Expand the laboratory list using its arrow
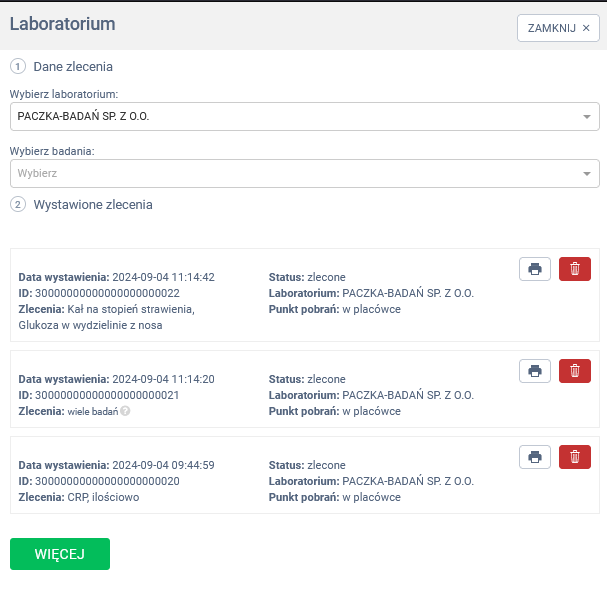The width and height of the screenshot is (607, 614). click(x=587, y=117)
